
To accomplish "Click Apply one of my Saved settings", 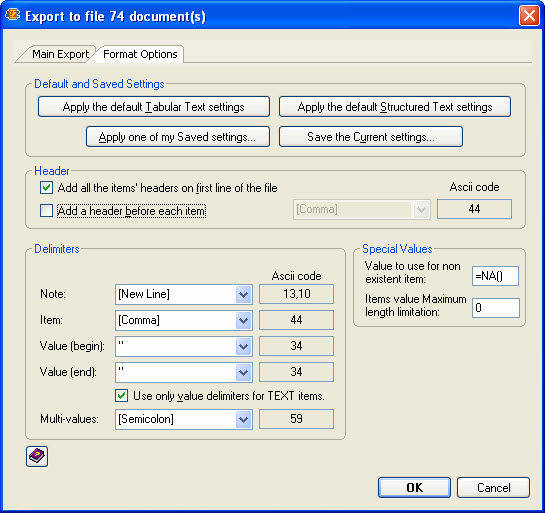I will coord(178,137).
